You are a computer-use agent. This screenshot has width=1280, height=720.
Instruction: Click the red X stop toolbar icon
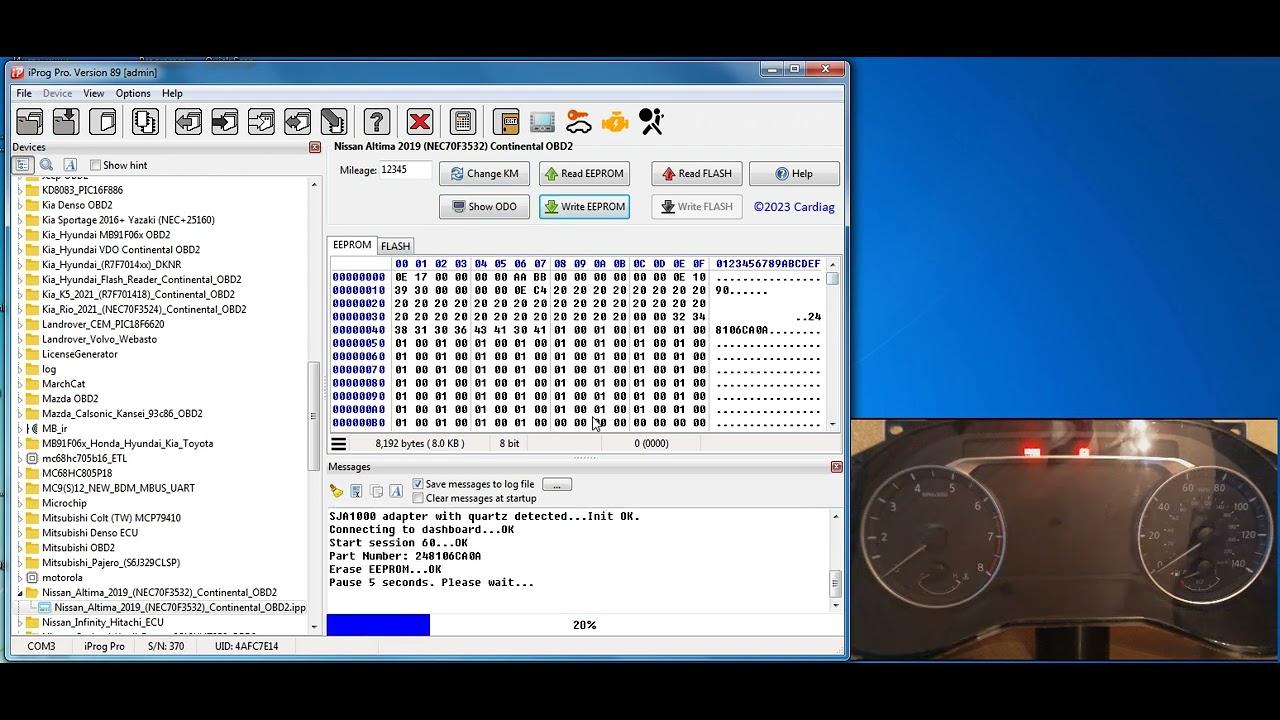tap(420, 122)
